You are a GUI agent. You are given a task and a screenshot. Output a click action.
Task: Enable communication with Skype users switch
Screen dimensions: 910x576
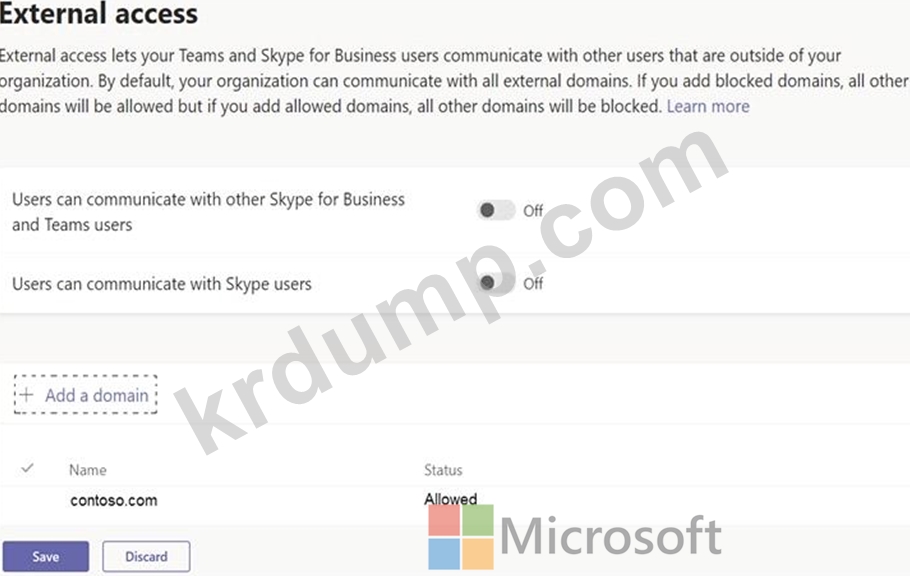pyautogui.click(x=496, y=283)
